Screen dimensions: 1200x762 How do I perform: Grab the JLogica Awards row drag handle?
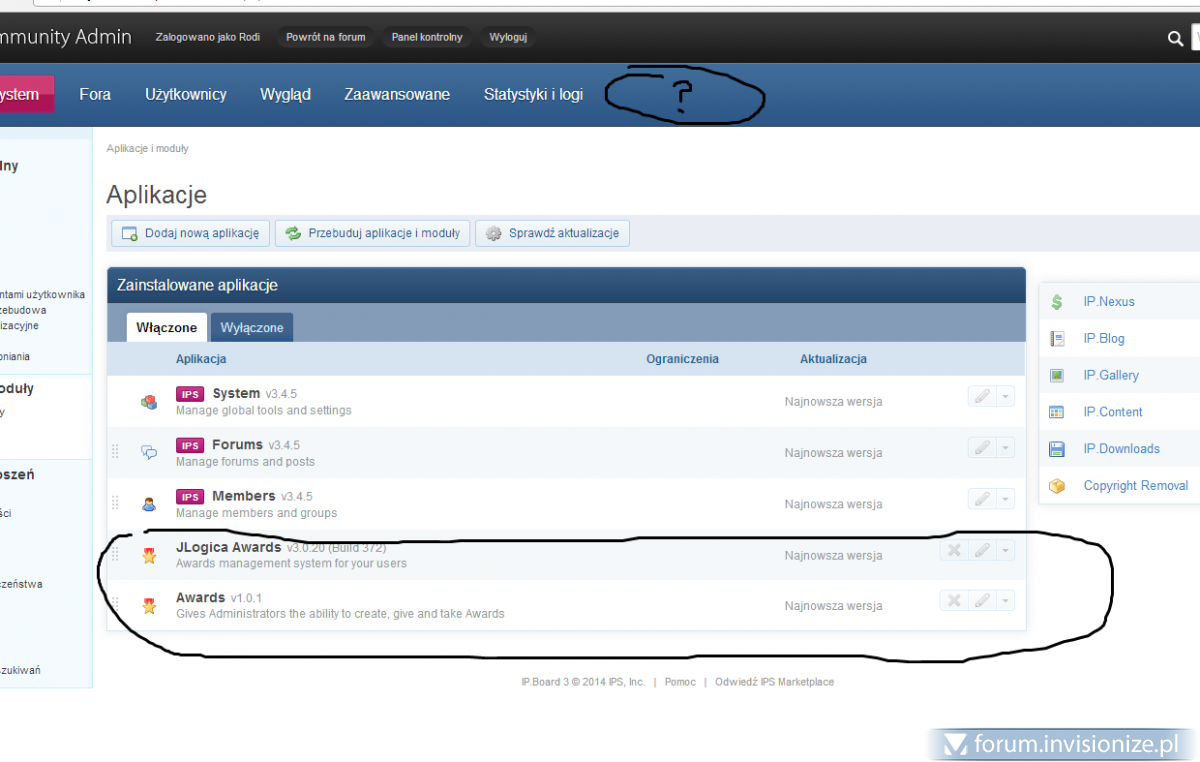pos(115,553)
